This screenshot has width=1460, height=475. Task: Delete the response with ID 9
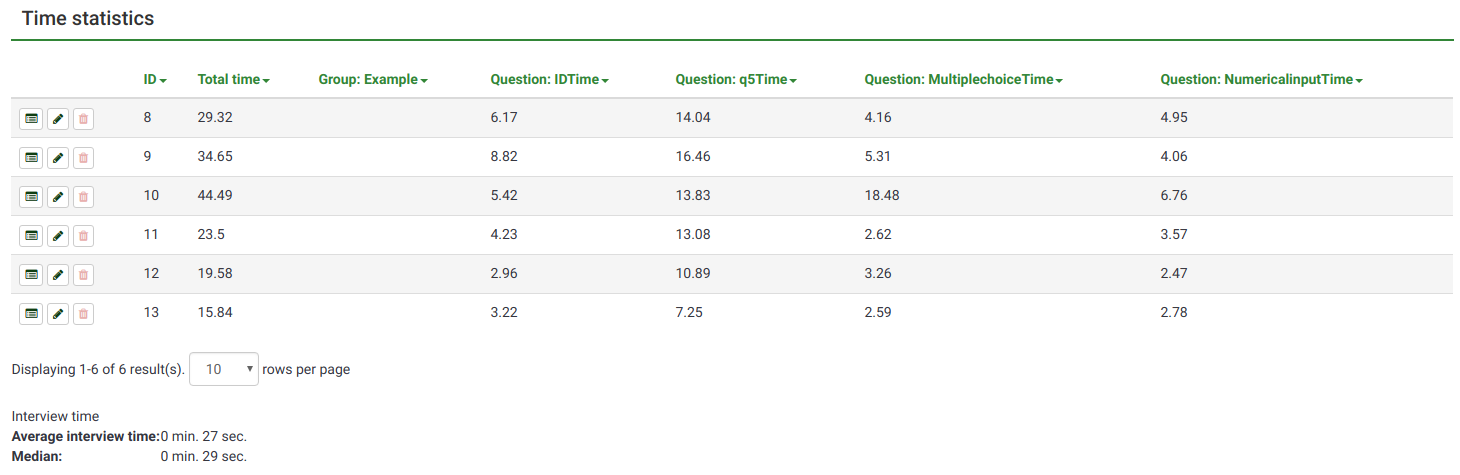click(84, 157)
